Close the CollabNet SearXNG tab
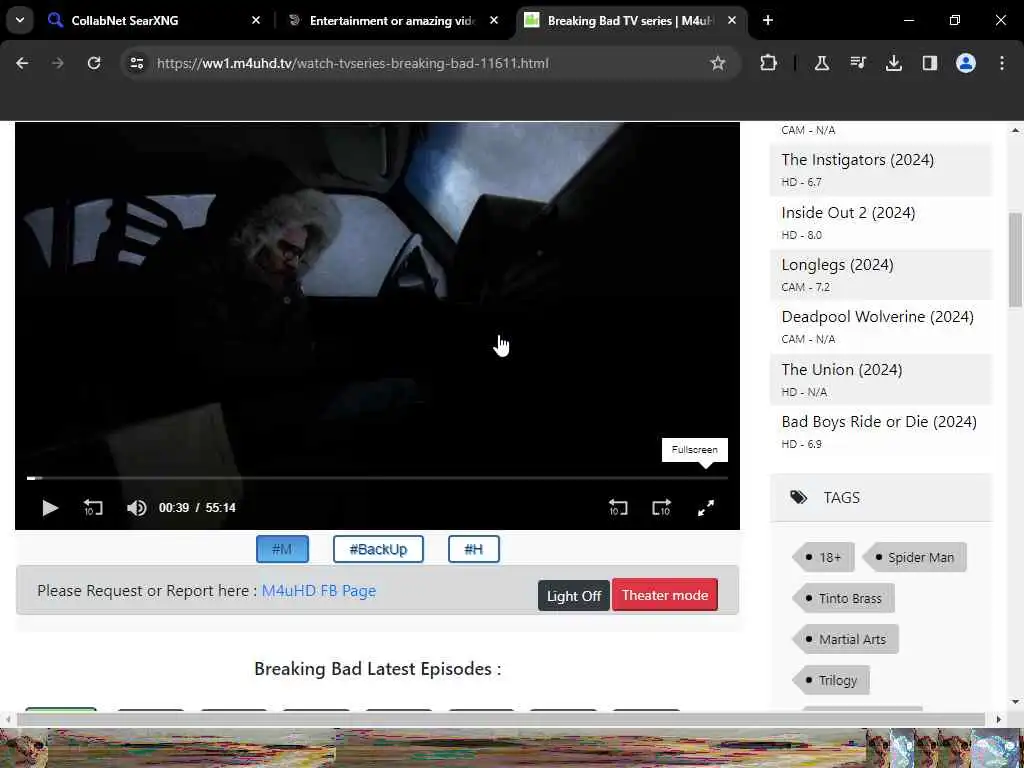Image resolution: width=1024 pixels, height=768 pixels. click(x=256, y=20)
